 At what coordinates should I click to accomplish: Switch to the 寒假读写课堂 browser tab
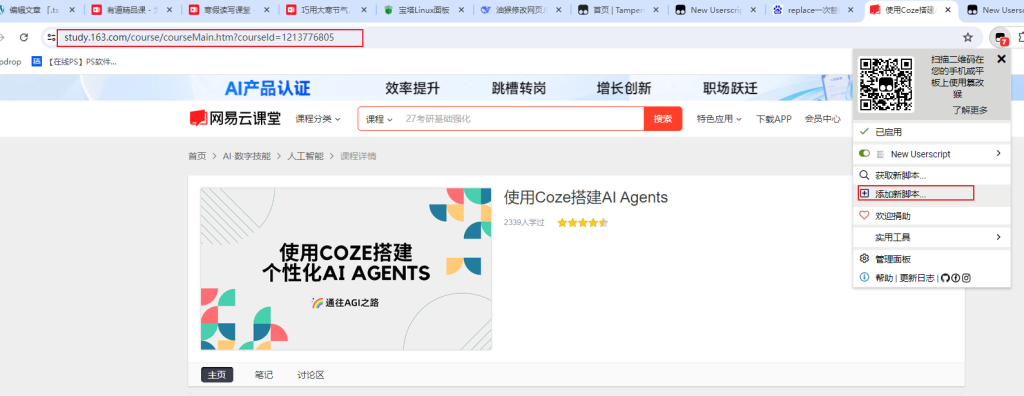coord(229,10)
